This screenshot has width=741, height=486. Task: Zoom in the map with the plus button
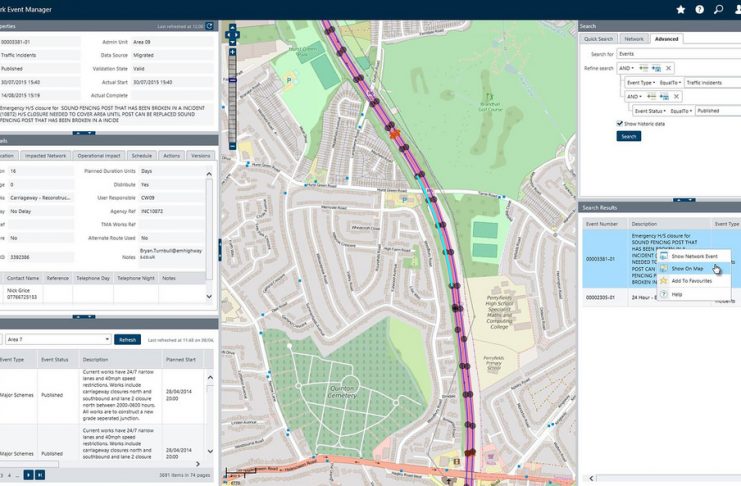point(232,49)
